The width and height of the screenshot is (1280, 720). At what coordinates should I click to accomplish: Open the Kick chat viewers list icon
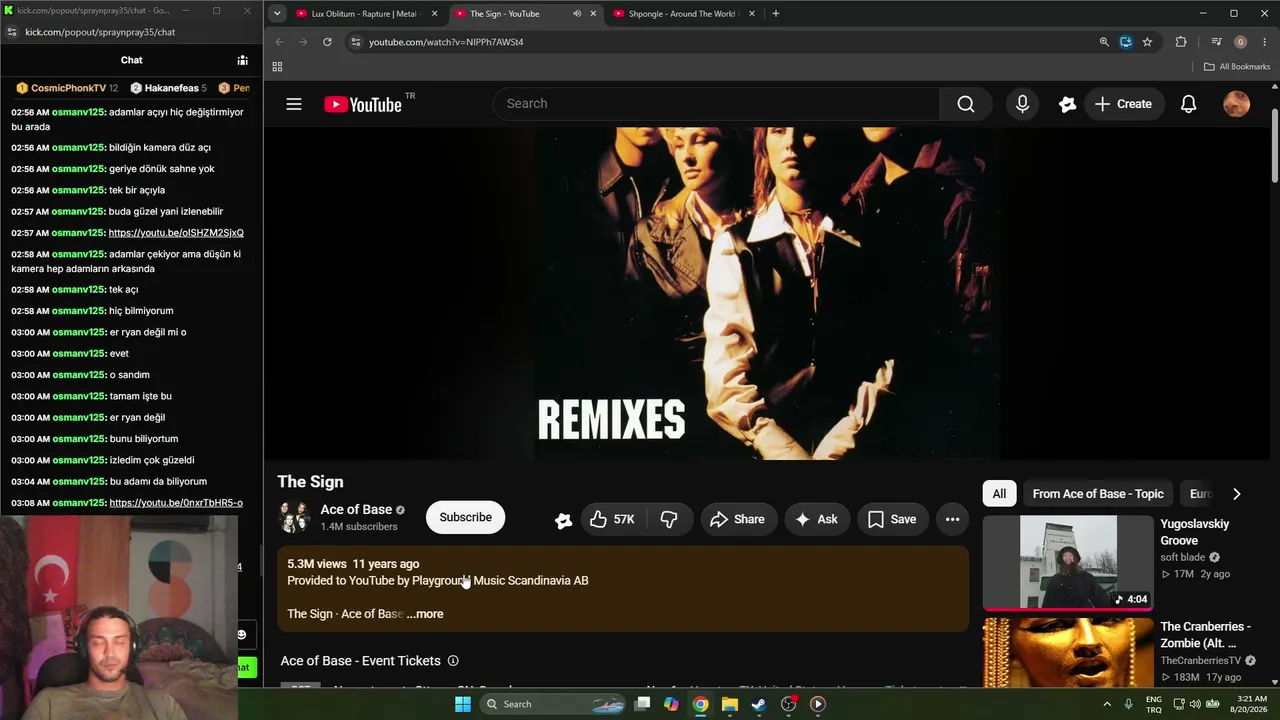242,60
